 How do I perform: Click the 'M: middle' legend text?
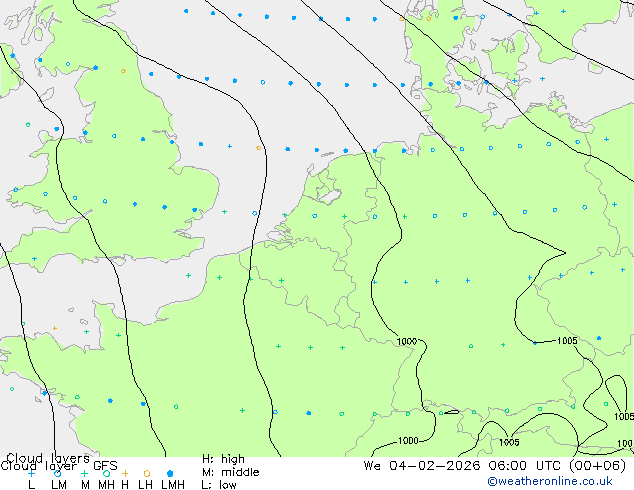(230, 472)
